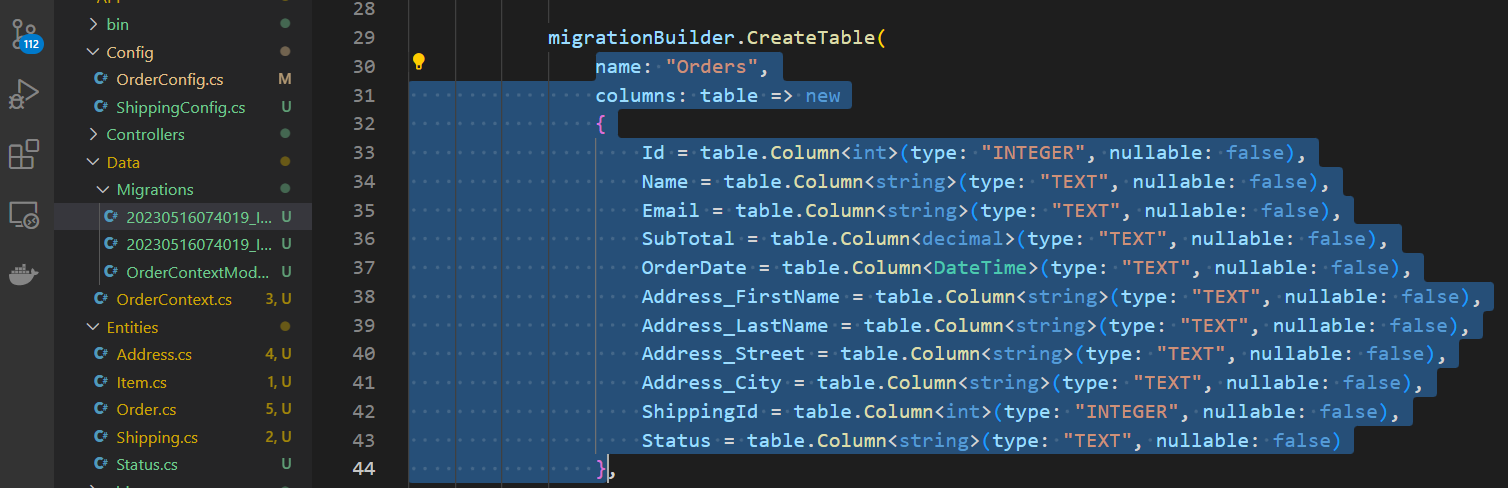Click line number 44 in gutter
Viewport: 1508px width, 488px height.
[x=364, y=468]
